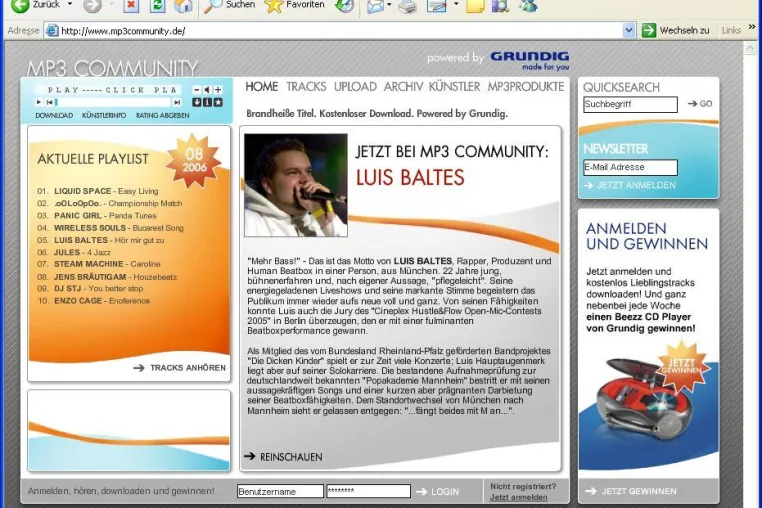This screenshot has width=762, height=508.
Task: Click the Mail envelope toolbar icon
Action: (x=375, y=5)
